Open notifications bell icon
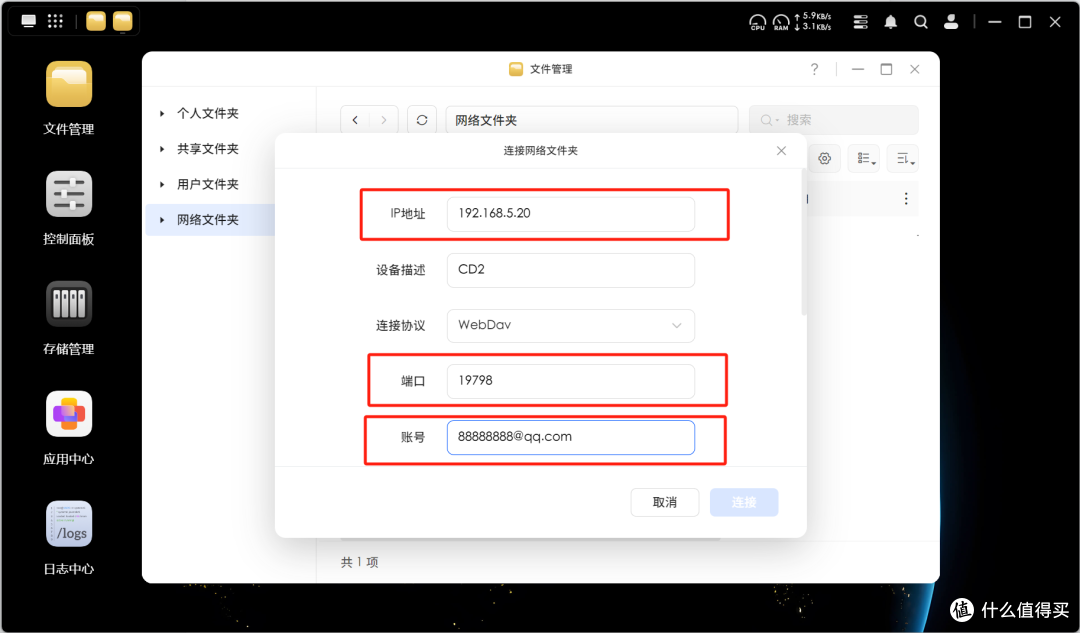 click(x=891, y=22)
